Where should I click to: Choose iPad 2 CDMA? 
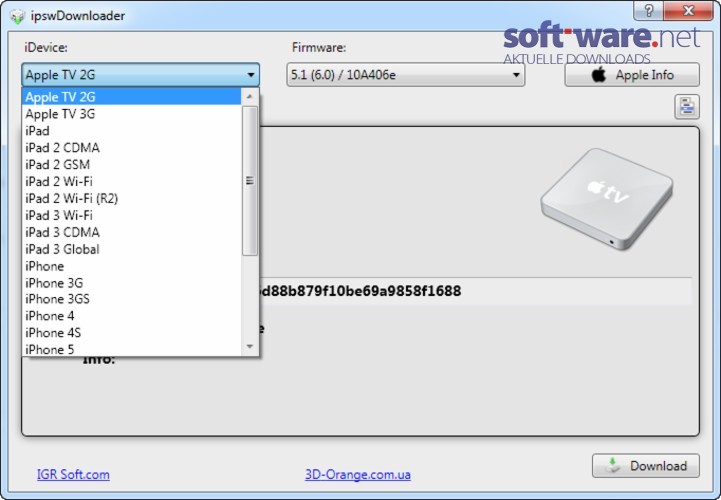pos(132,148)
